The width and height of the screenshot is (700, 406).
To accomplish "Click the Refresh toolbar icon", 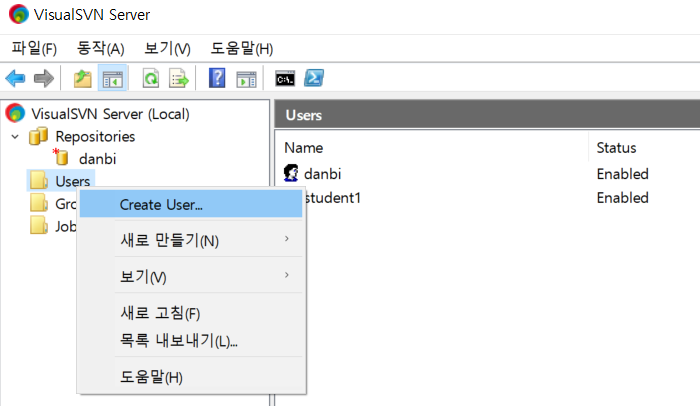I will [151, 79].
